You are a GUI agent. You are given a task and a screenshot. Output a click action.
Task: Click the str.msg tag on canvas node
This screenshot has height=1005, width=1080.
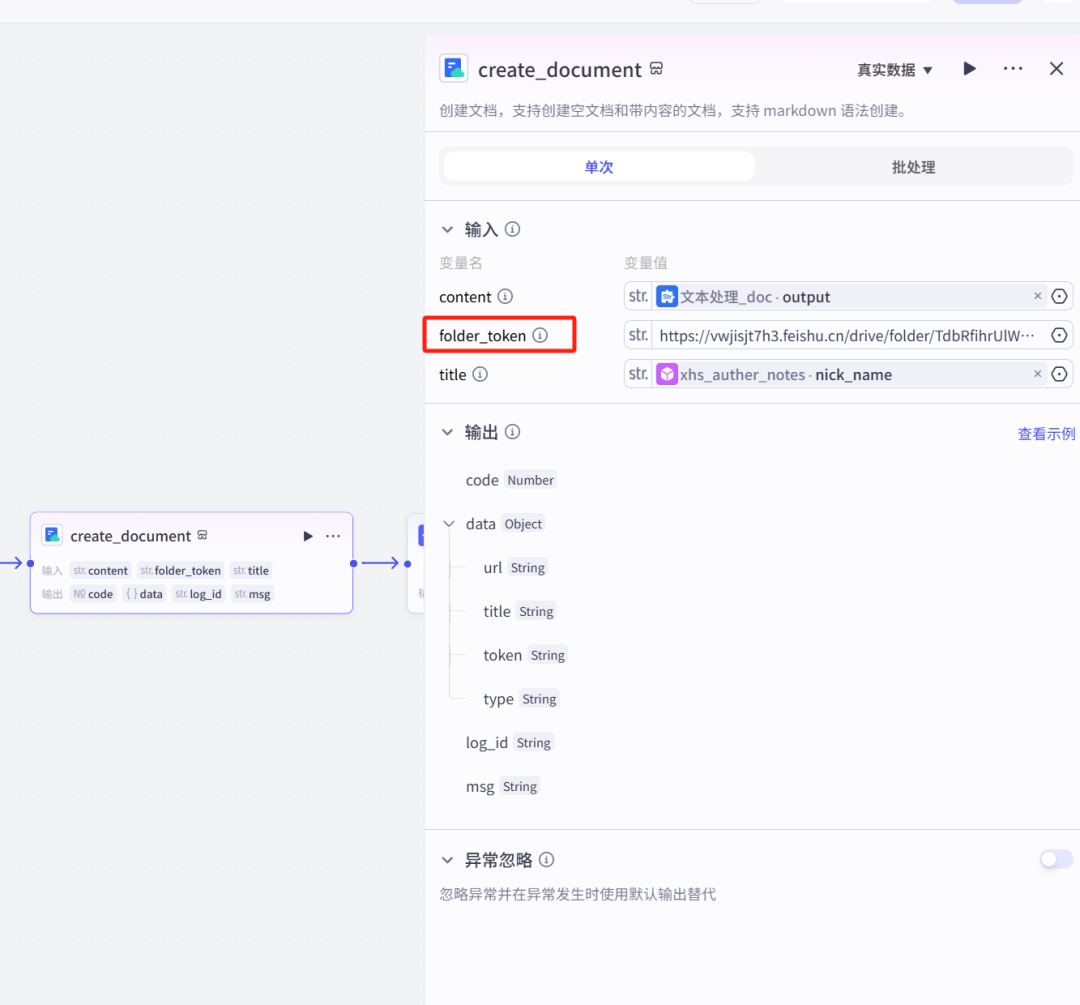pos(252,594)
